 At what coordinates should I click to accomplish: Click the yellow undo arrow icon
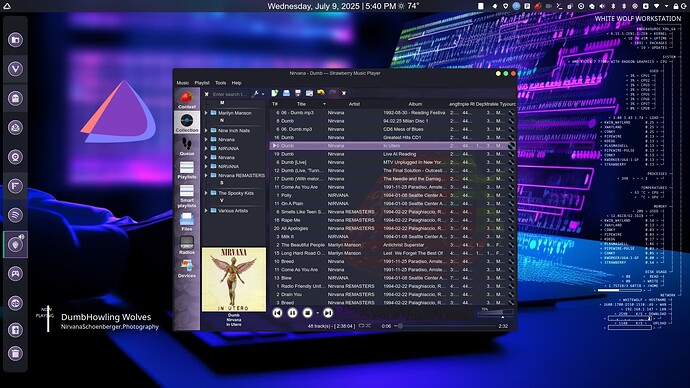click(321, 93)
